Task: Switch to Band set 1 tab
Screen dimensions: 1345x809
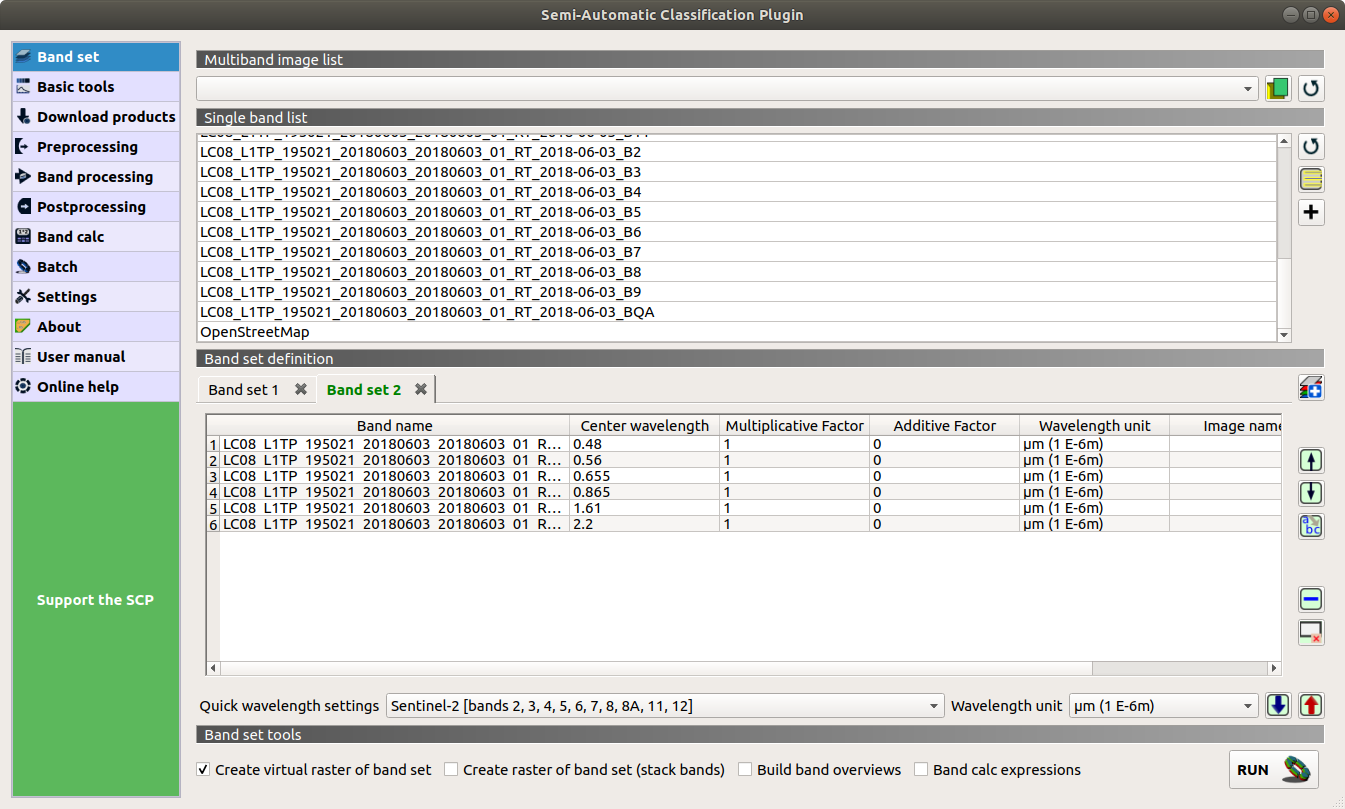Action: point(243,390)
